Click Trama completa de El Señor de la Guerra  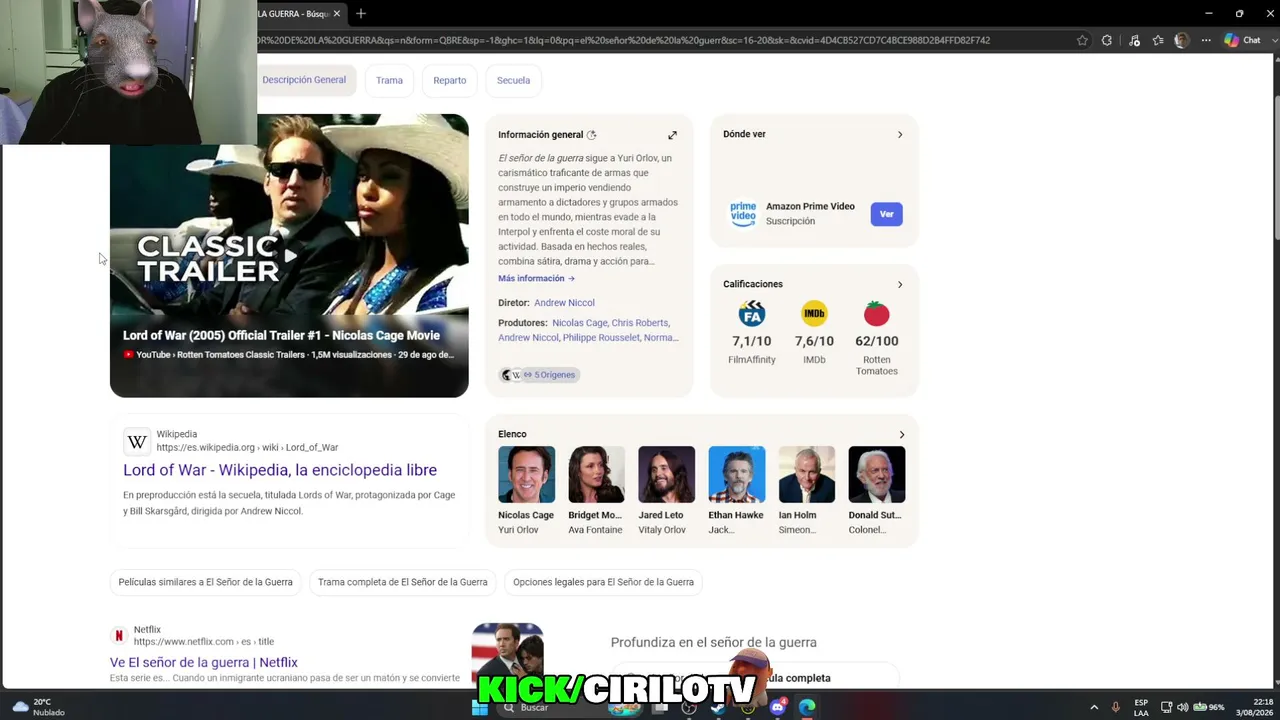point(403,582)
